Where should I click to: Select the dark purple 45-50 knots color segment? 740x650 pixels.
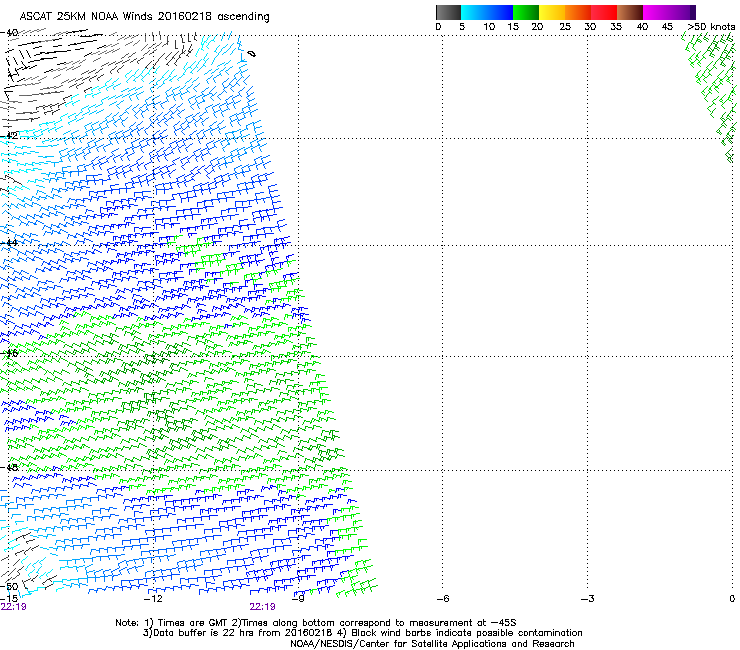682,12
